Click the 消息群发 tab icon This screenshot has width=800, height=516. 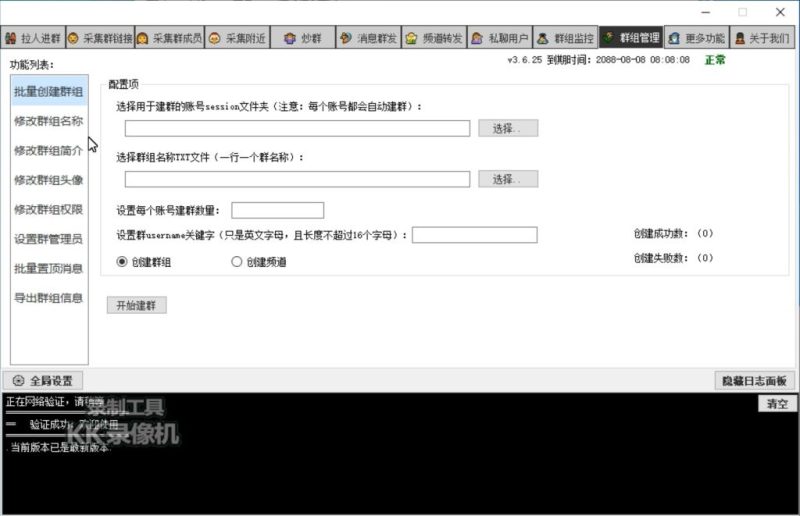[346, 38]
